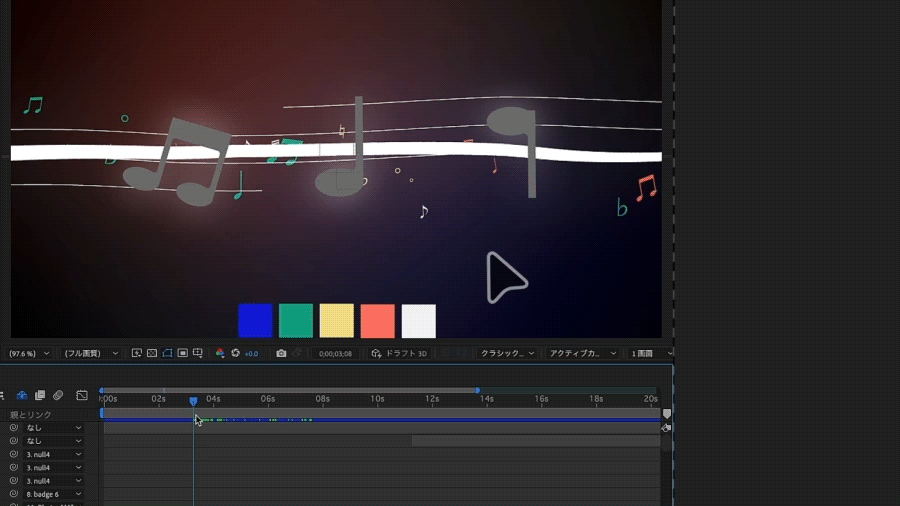Click the 18s mark on the time ruler
900x506 pixels.
click(596, 399)
